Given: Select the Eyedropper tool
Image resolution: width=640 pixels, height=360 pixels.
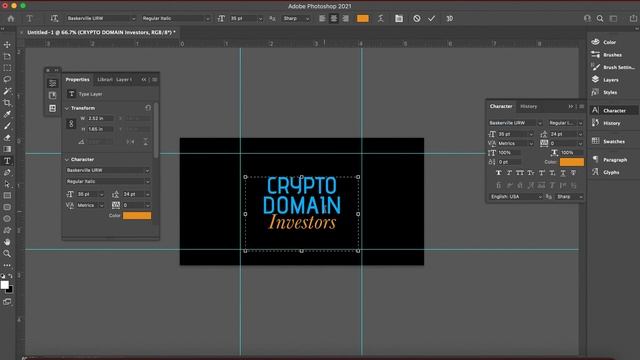Looking at the screenshot, I should point(7,114).
